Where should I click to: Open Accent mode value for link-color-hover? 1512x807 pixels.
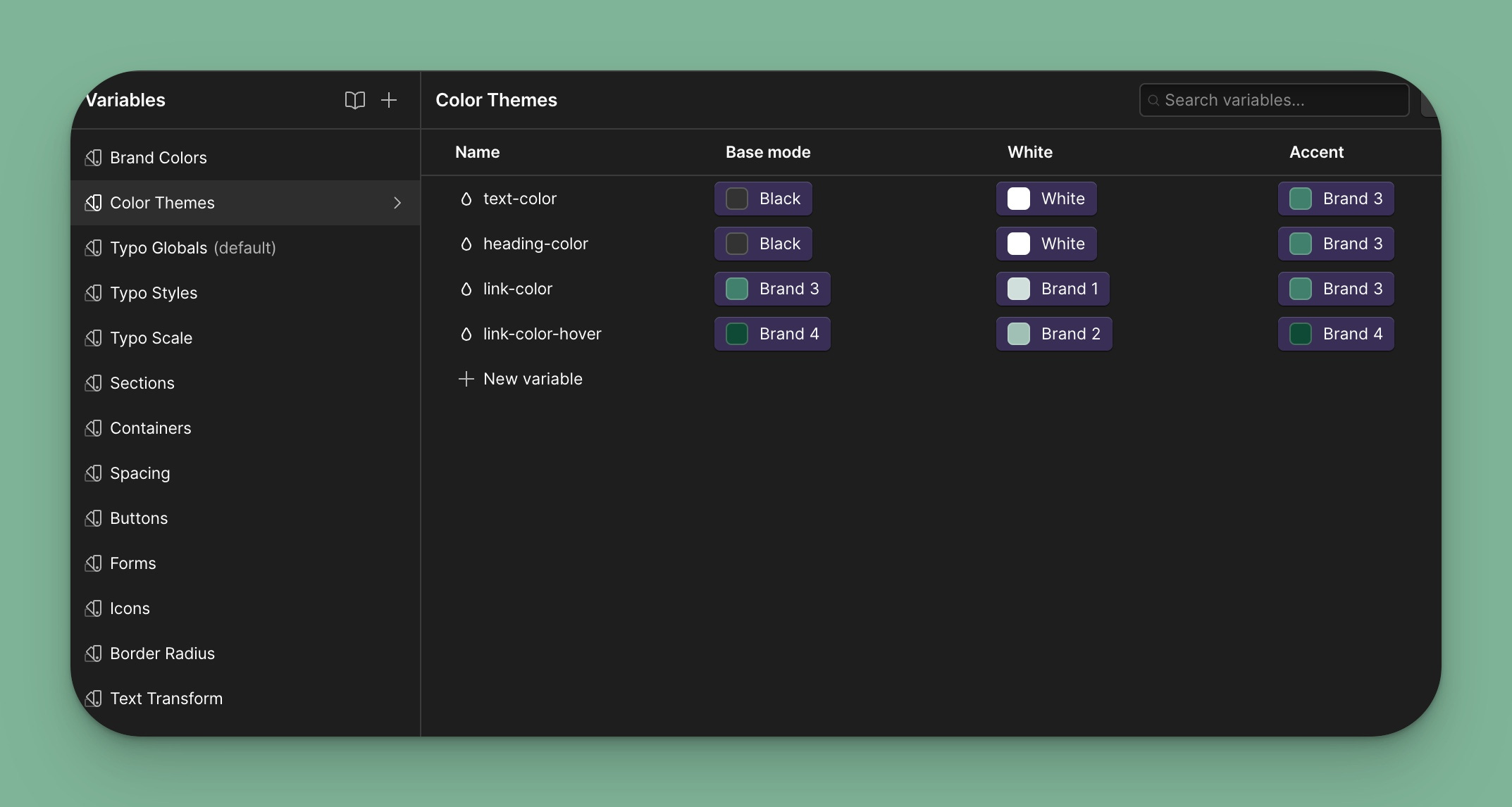click(x=1336, y=334)
